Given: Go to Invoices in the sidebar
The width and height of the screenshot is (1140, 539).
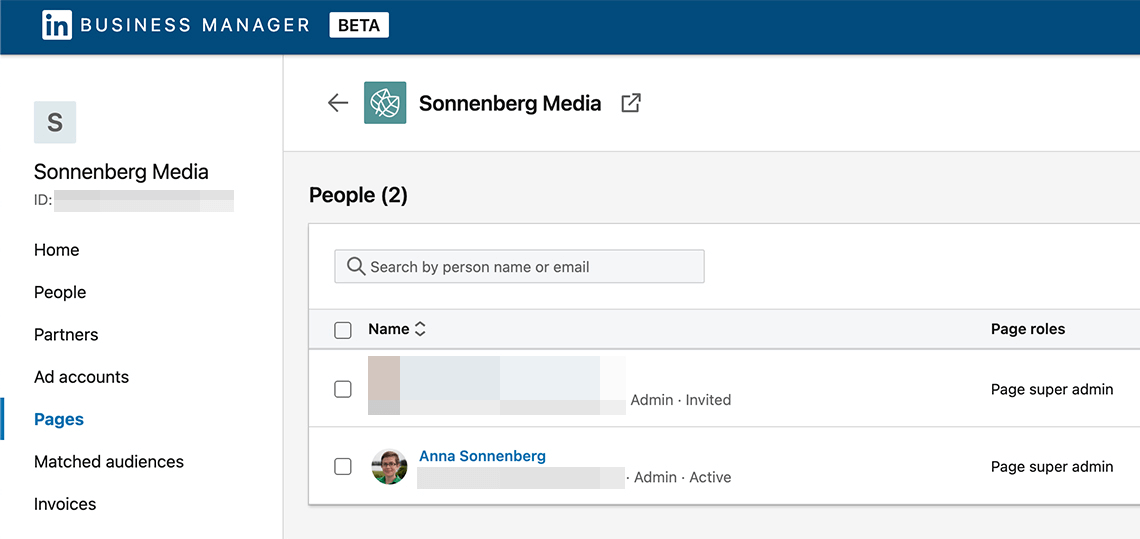Looking at the screenshot, I should pyautogui.click(x=65, y=504).
